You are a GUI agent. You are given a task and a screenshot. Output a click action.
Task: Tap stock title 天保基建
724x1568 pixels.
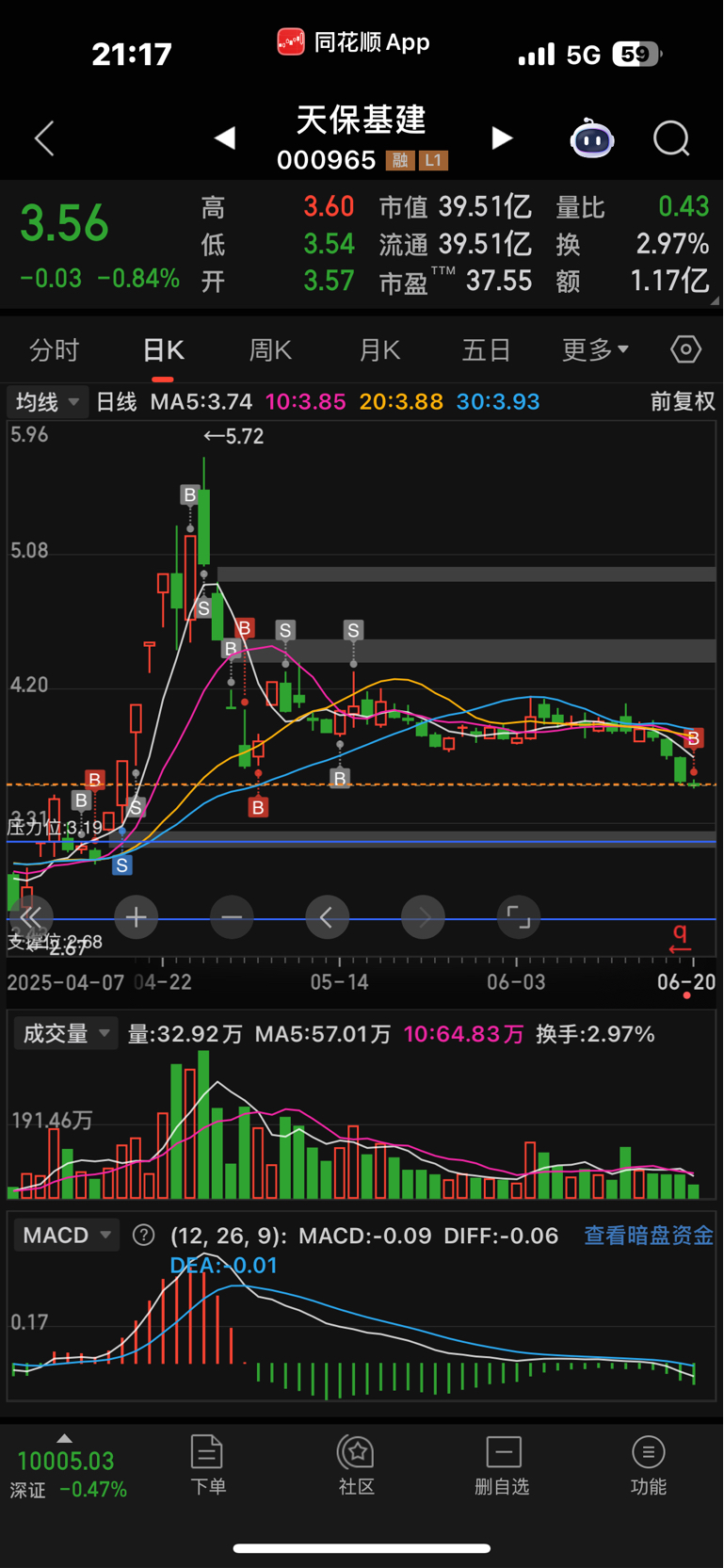coord(362,120)
